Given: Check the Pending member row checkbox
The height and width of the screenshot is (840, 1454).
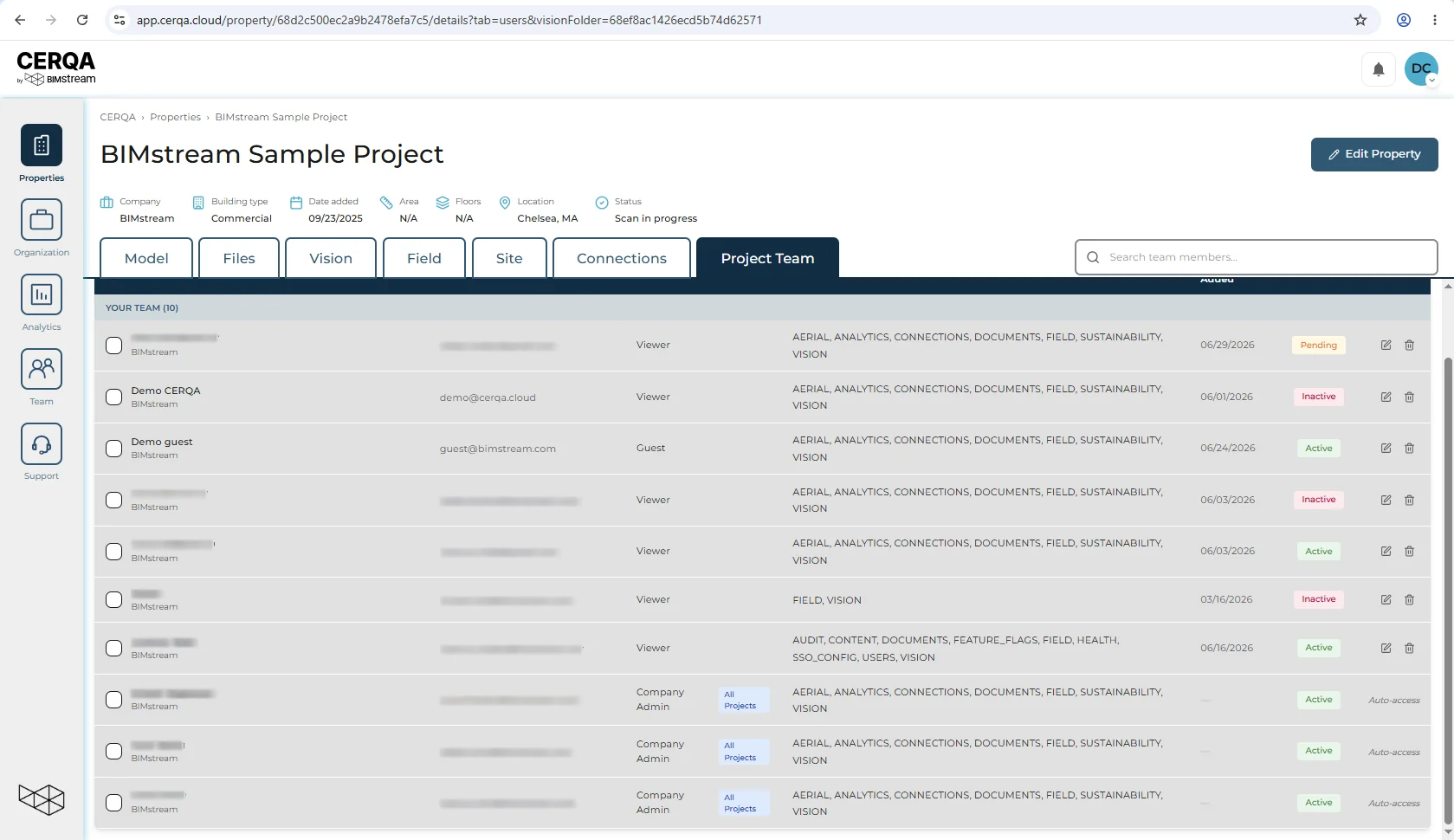Looking at the screenshot, I should pos(113,345).
